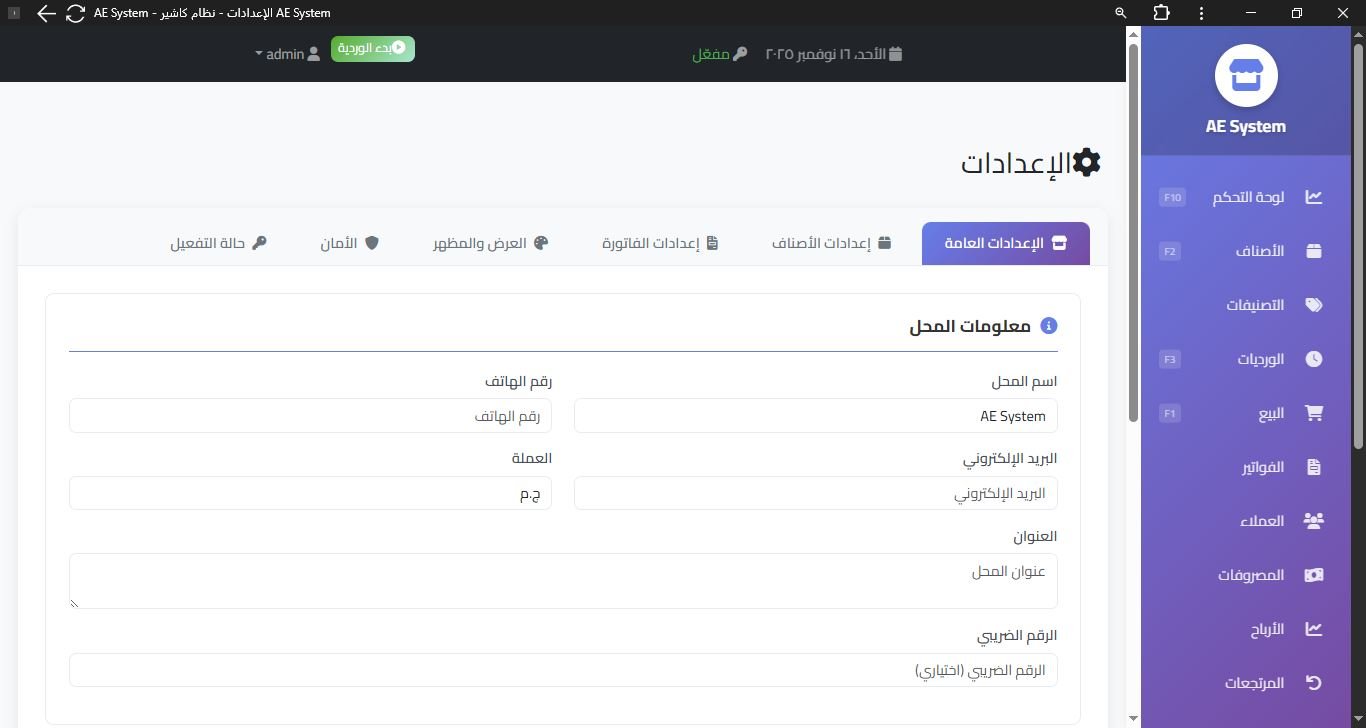Open العملاء with the customers group icon
The width and height of the screenshot is (1366, 728).
point(1313,521)
